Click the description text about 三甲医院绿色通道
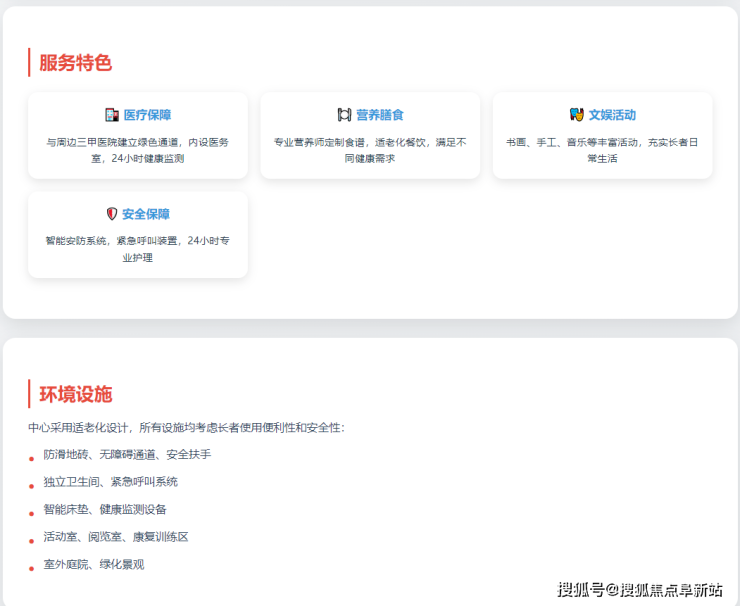The image size is (740, 606). (138, 150)
